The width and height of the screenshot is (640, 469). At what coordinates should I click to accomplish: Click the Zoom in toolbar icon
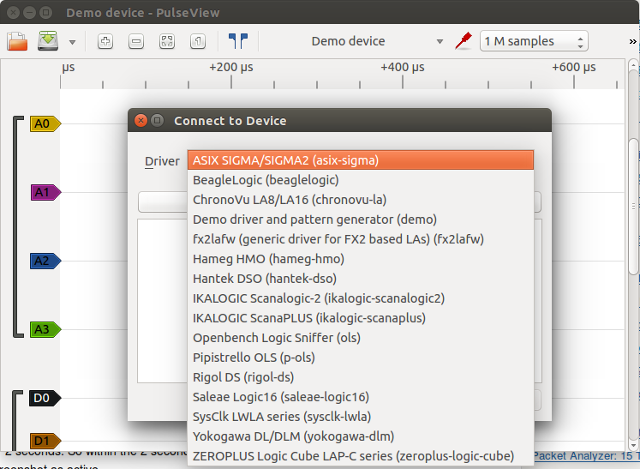(105, 41)
